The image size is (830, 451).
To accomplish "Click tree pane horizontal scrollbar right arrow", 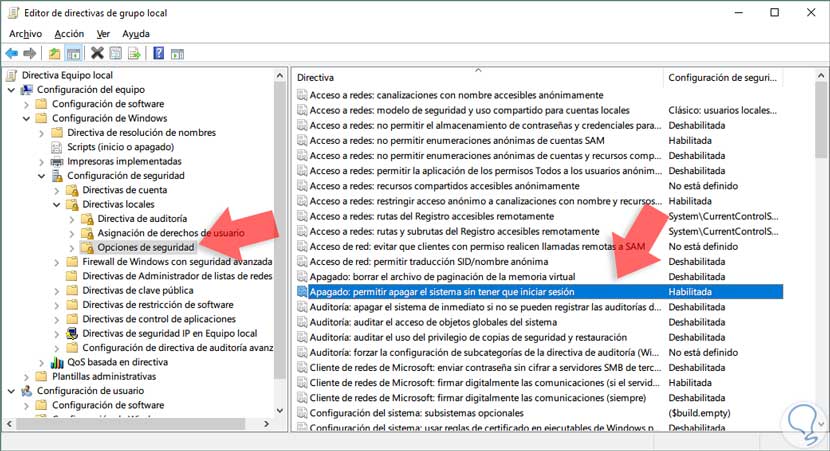I will [x=266, y=423].
